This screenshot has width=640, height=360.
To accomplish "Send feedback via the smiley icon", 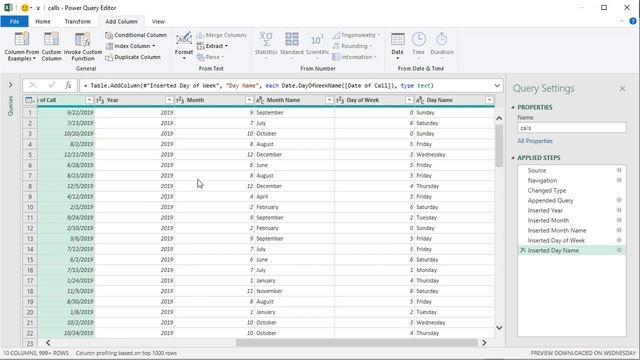I will tap(25, 8).
